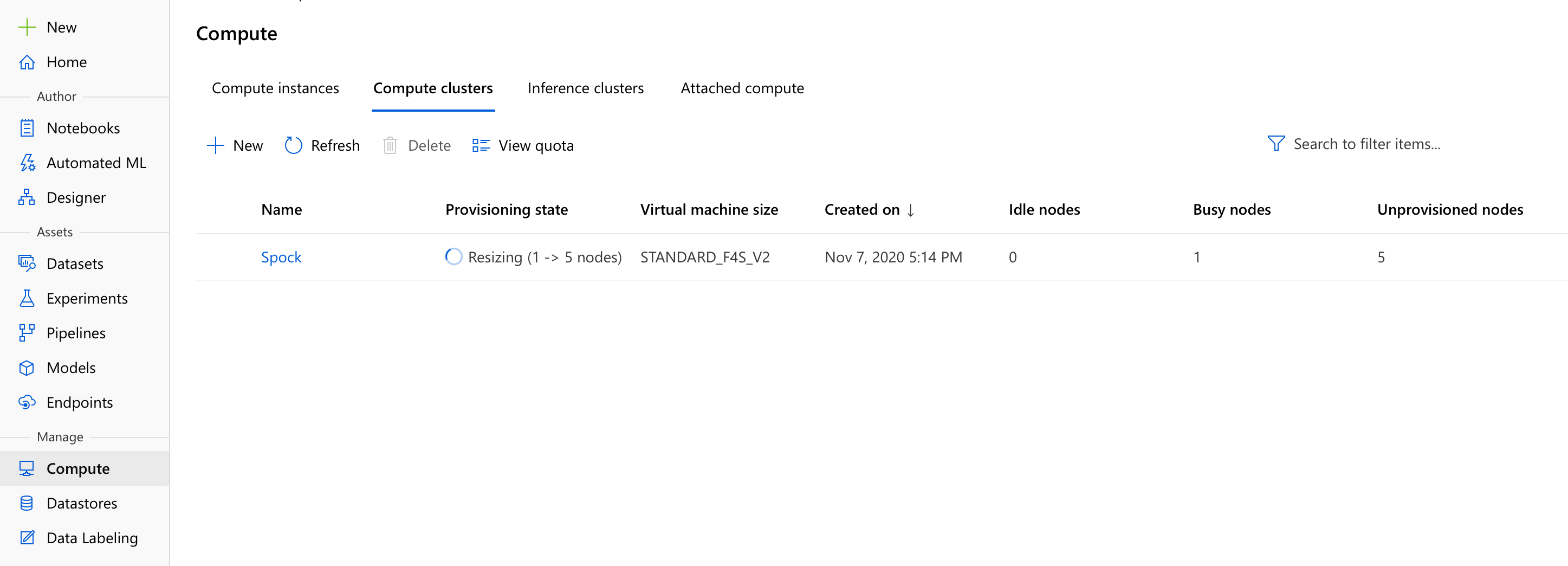The image size is (1568, 566).
Task: Click the filter funnel icon
Action: (1276, 144)
